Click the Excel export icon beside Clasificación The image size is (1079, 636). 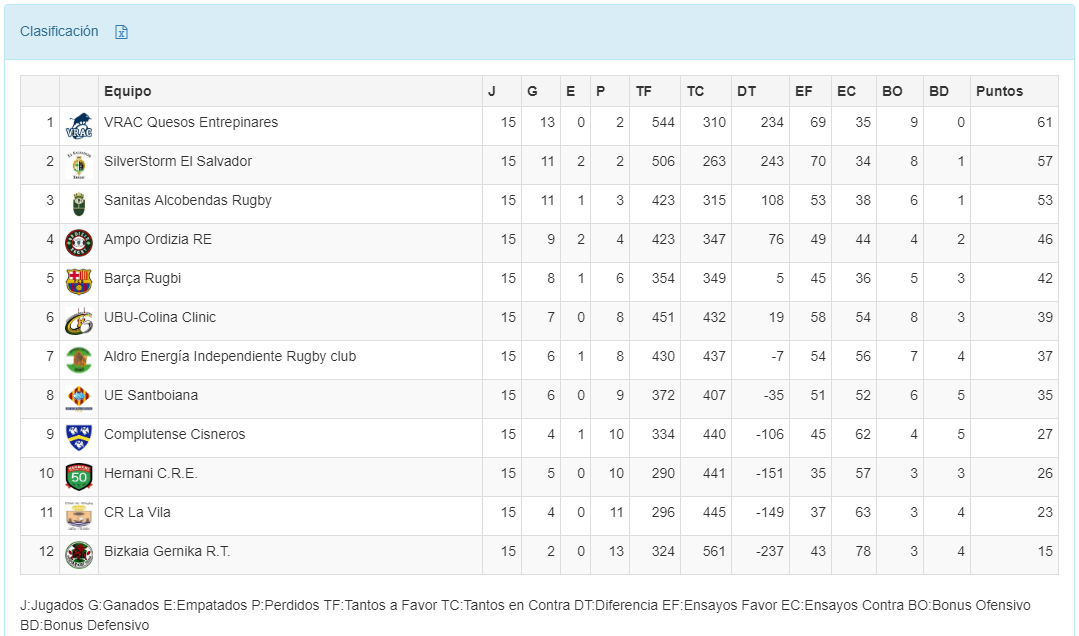coord(121,32)
